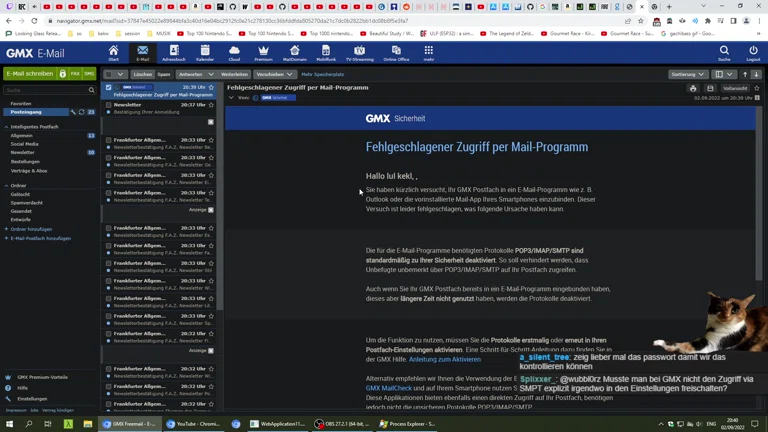The width and height of the screenshot is (768, 432).
Task: Open the Anleitung zum Aktivieren link
Action: click(445, 360)
